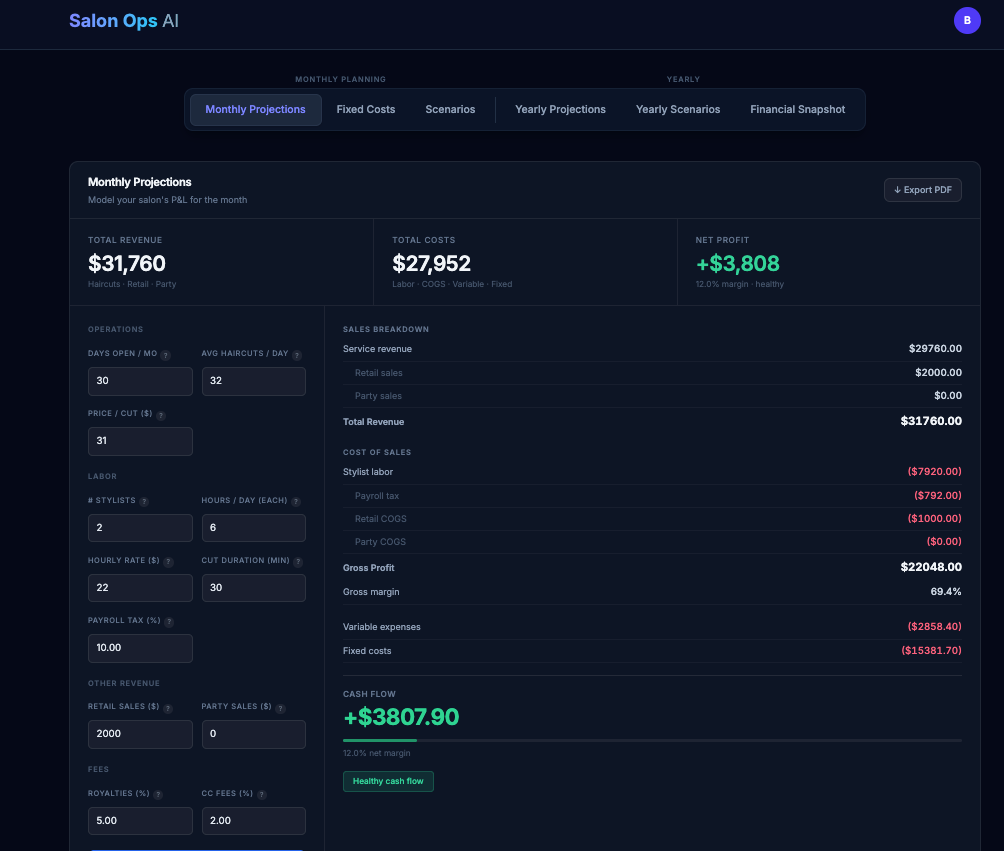
Task: Show help icon for Retail Sales
Action: tap(168, 709)
